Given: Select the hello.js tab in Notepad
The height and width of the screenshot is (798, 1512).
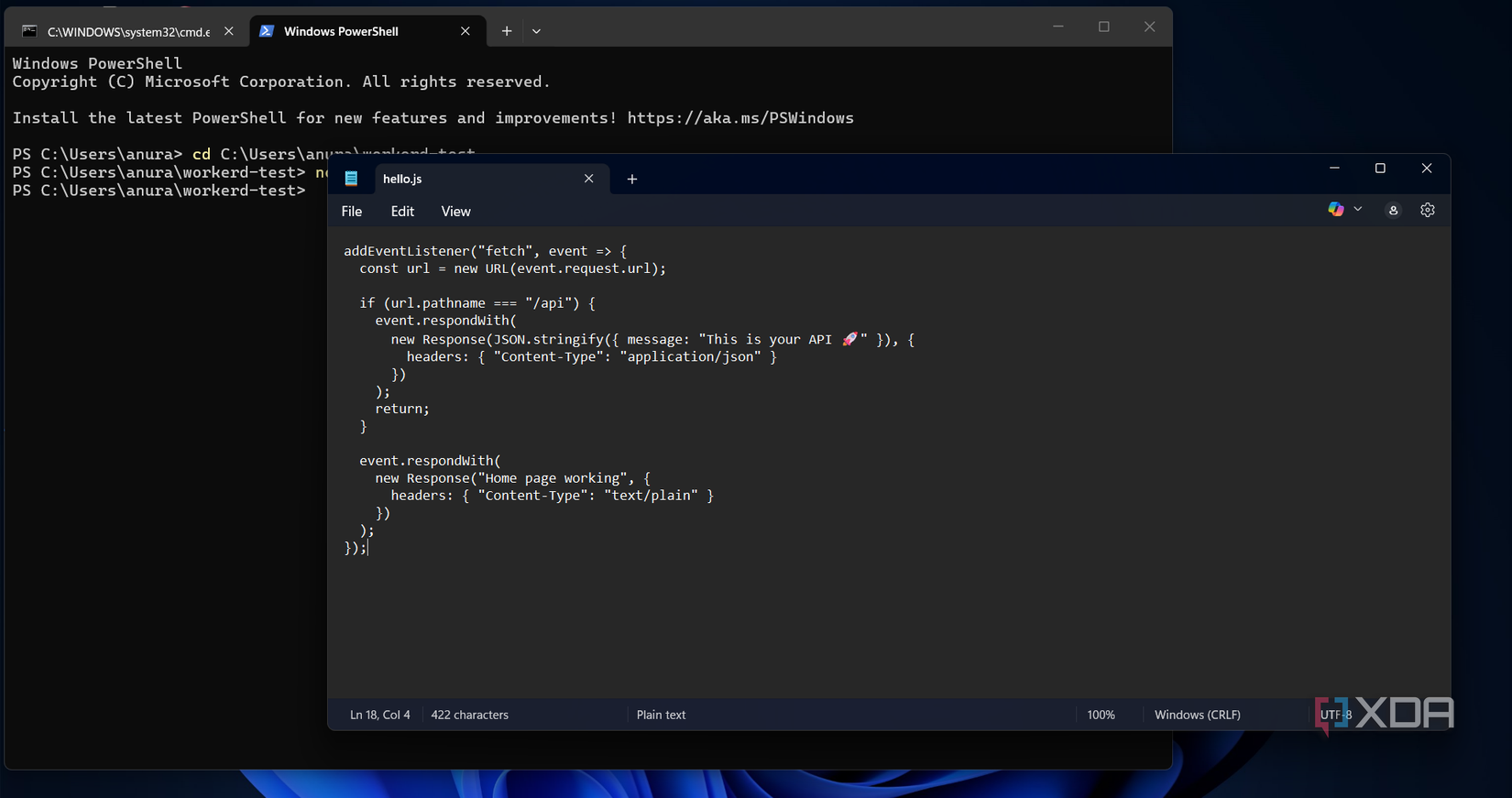Looking at the screenshot, I should (493, 179).
